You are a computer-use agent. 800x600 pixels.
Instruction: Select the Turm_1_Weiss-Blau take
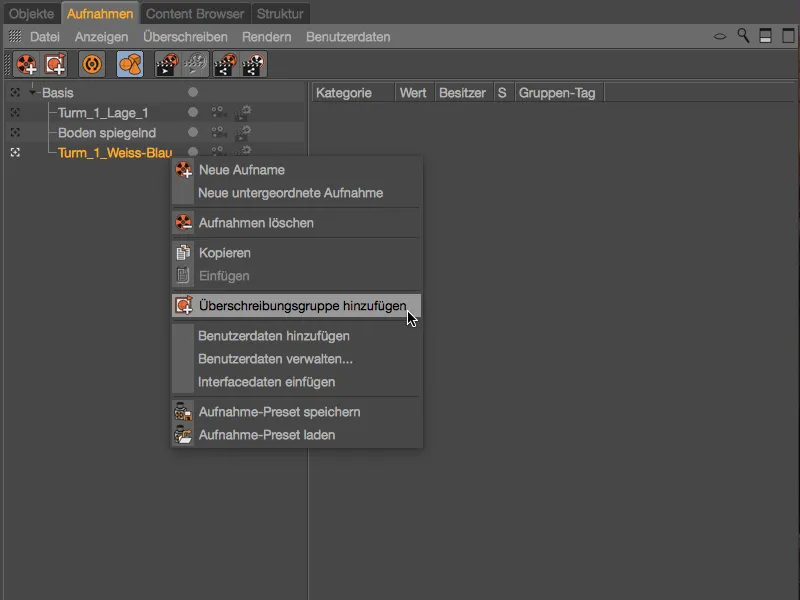115,153
